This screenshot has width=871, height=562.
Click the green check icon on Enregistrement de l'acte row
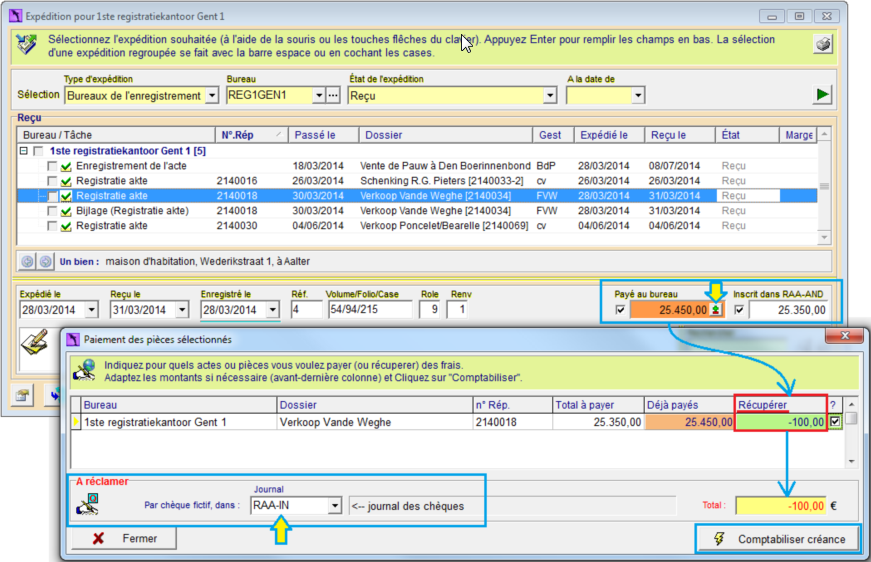(x=66, y=166)
